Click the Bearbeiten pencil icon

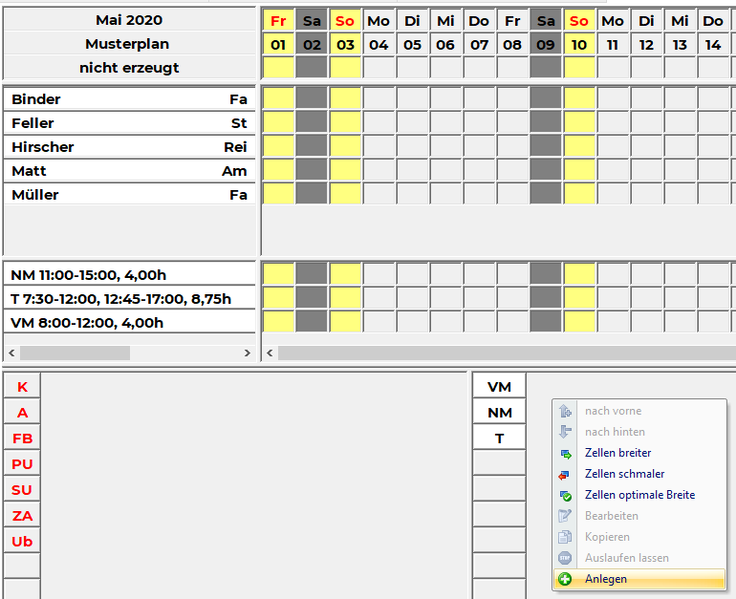pos(565,516)
